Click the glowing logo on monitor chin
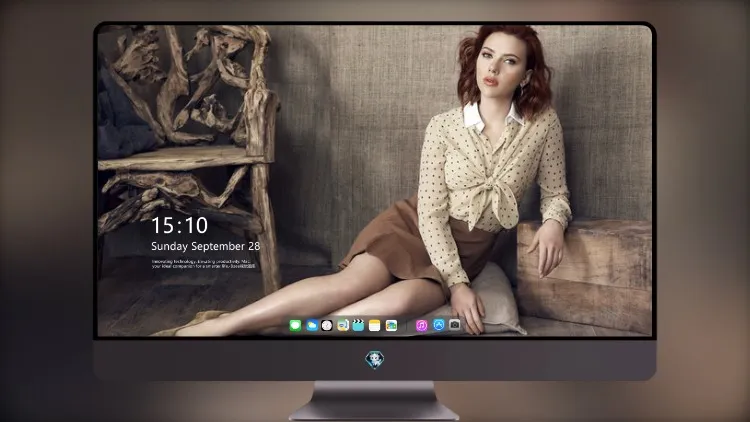 coord(375,360)
